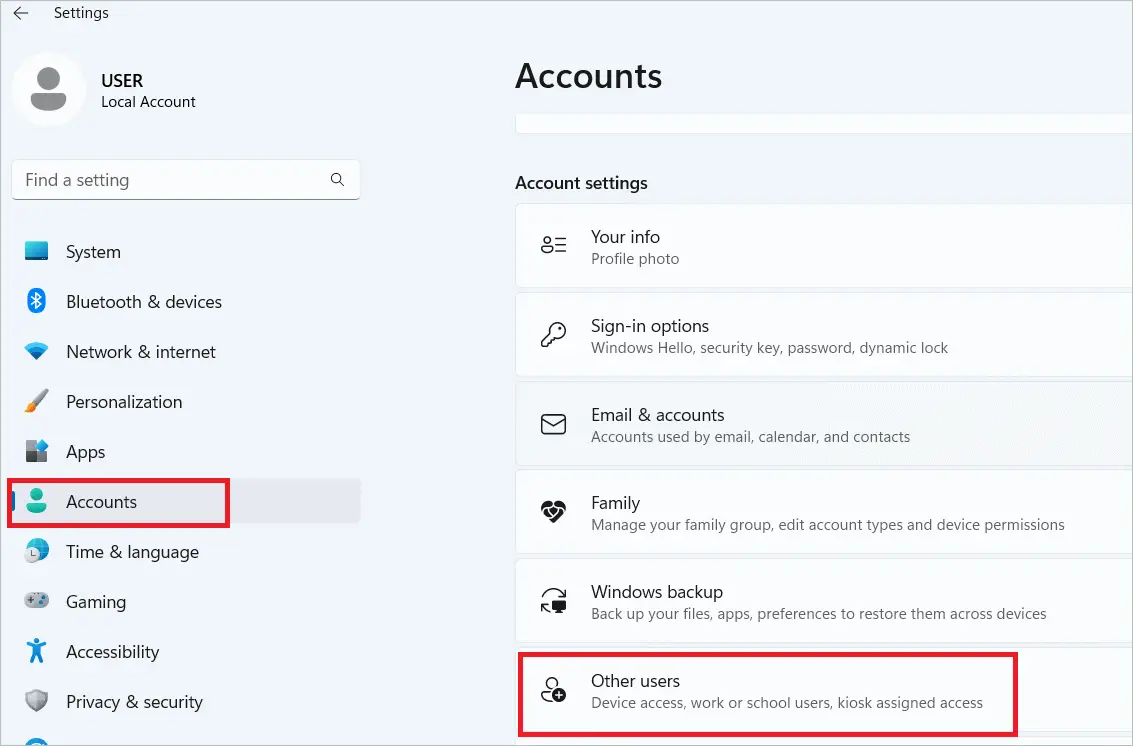
Task: Click the USER profile avatar picture
Action: (48, 89)
